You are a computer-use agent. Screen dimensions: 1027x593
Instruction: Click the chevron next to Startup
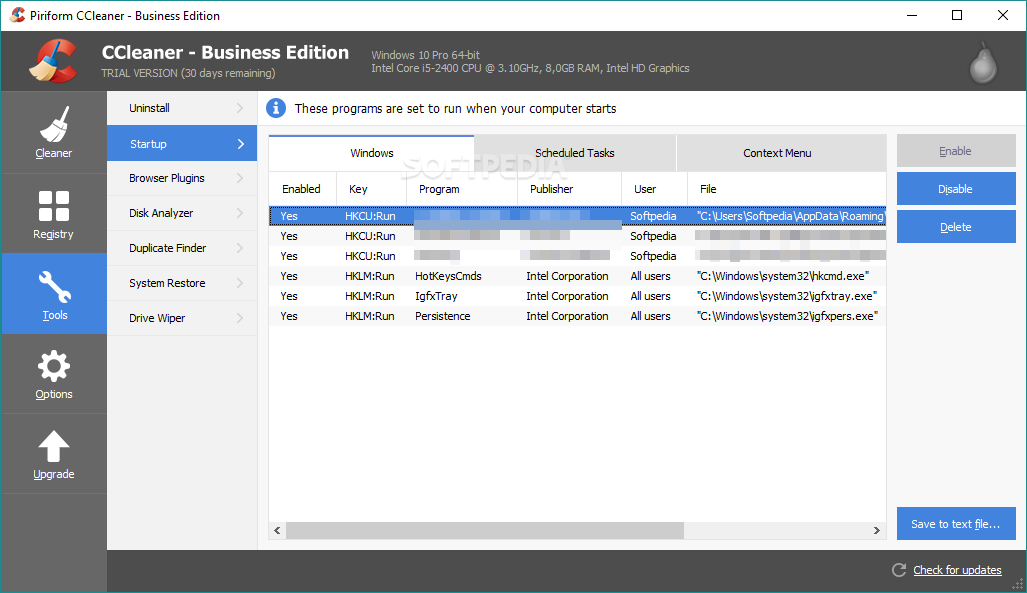coord(240,143)
